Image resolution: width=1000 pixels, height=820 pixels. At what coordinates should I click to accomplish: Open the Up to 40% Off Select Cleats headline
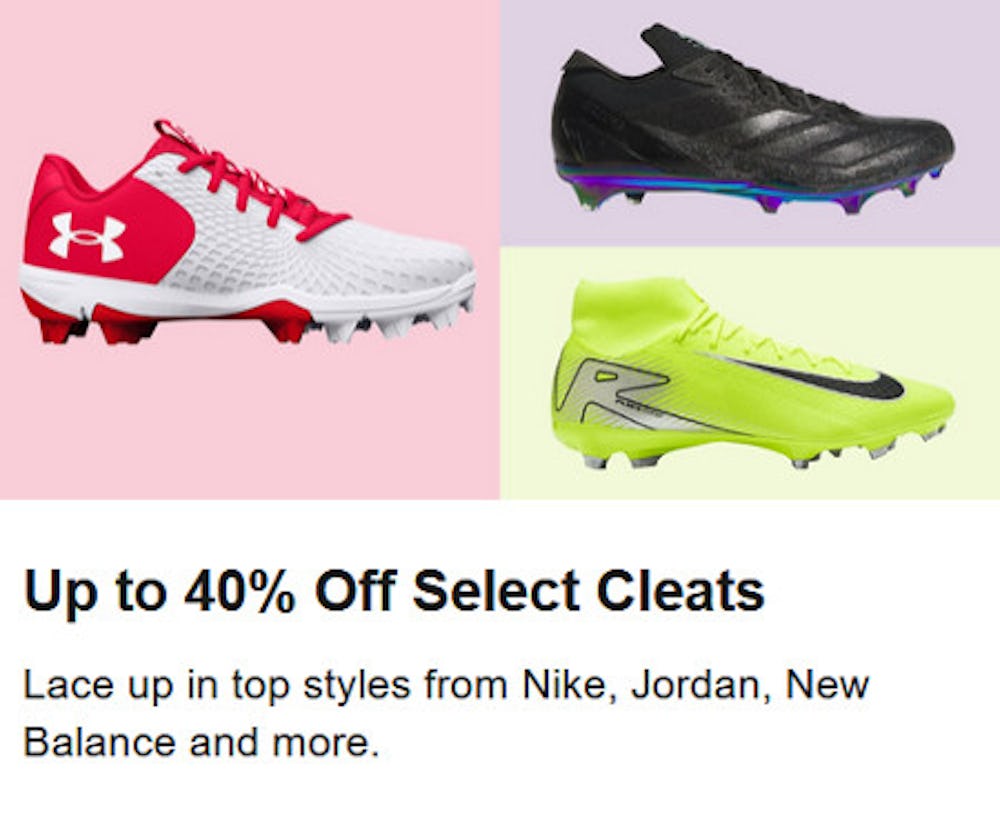tap(394, 592)
